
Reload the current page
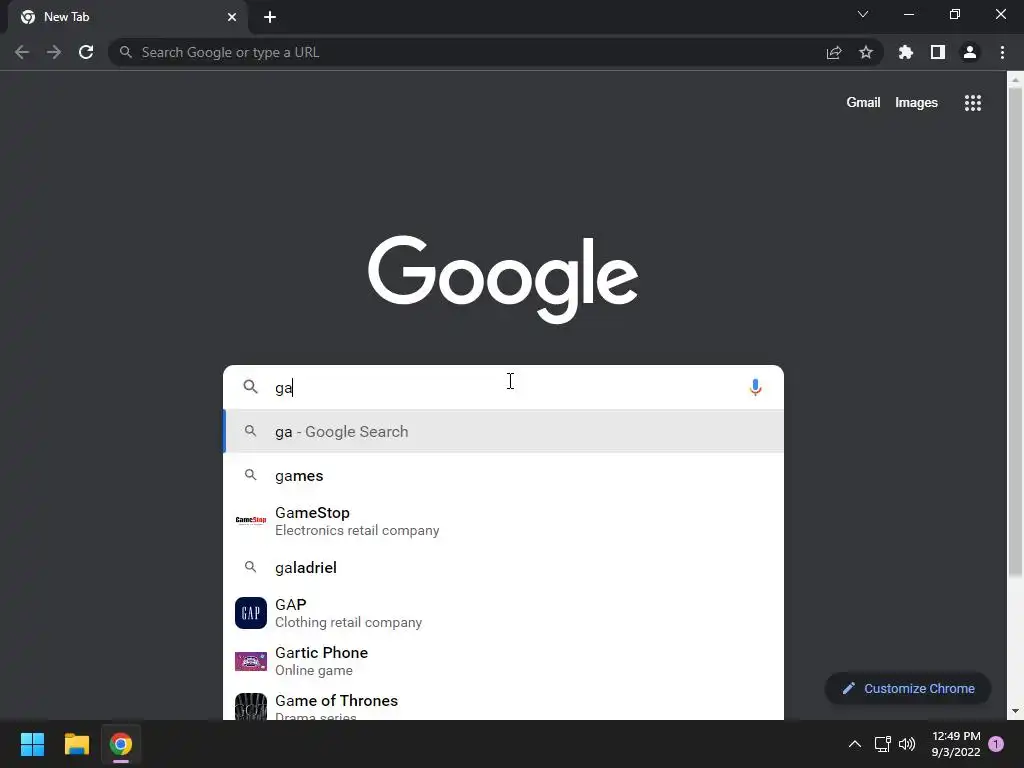tap(86, 52)
